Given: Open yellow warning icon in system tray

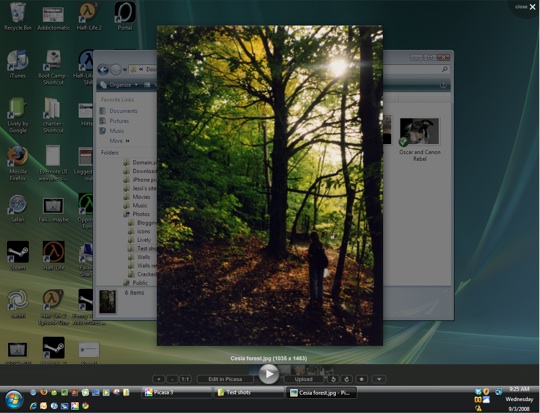Looking at the screenshot, I should (x=478, y=409).
